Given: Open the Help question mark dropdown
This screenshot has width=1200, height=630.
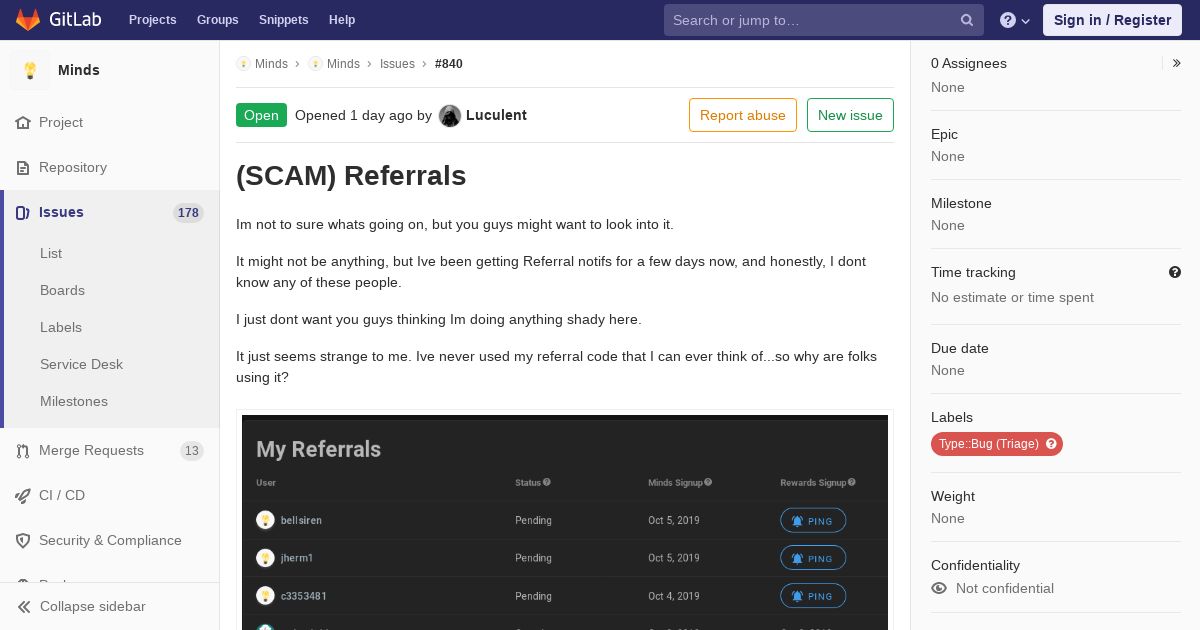Looking at the screenshot, I should coord(1015,20).
